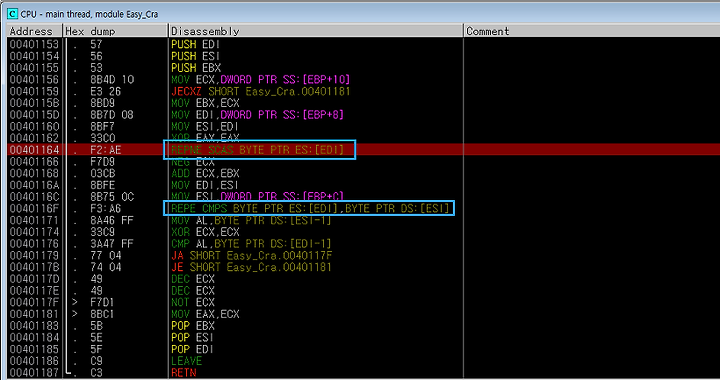Select the XOR EAX,EAX instruction
Image resolution: width=720 pixels, height=380 pixels.
coord(205,138)
